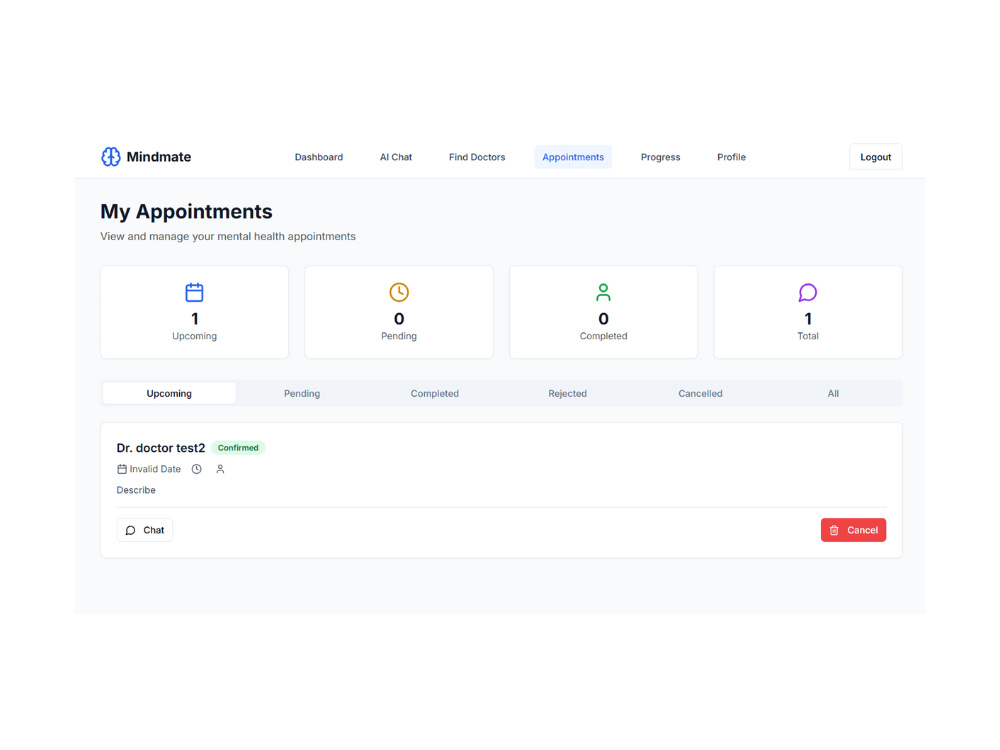Image resolution: width=1000 pixels, height=750 pixels.
Task: Navigate to Profile
Action: (x=732, y=157)
